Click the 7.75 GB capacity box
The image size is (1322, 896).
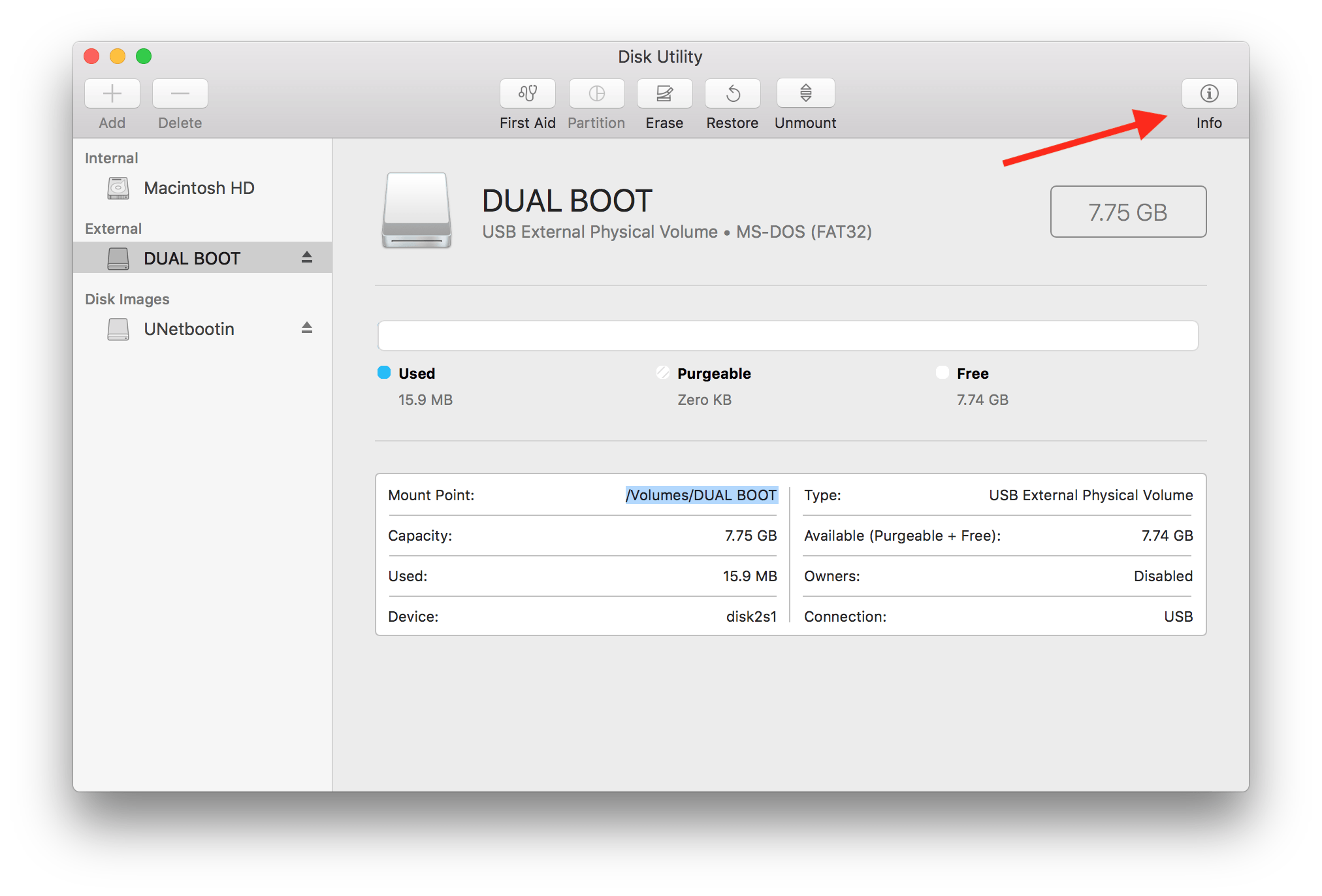click(x=1127, y=212)
